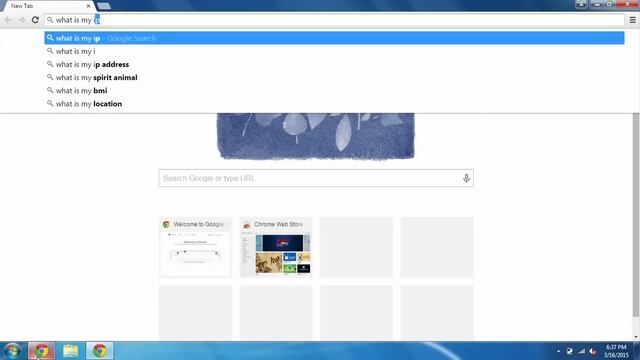Click in the address bar text field
The image size is (640, 360).
[335, 20]
